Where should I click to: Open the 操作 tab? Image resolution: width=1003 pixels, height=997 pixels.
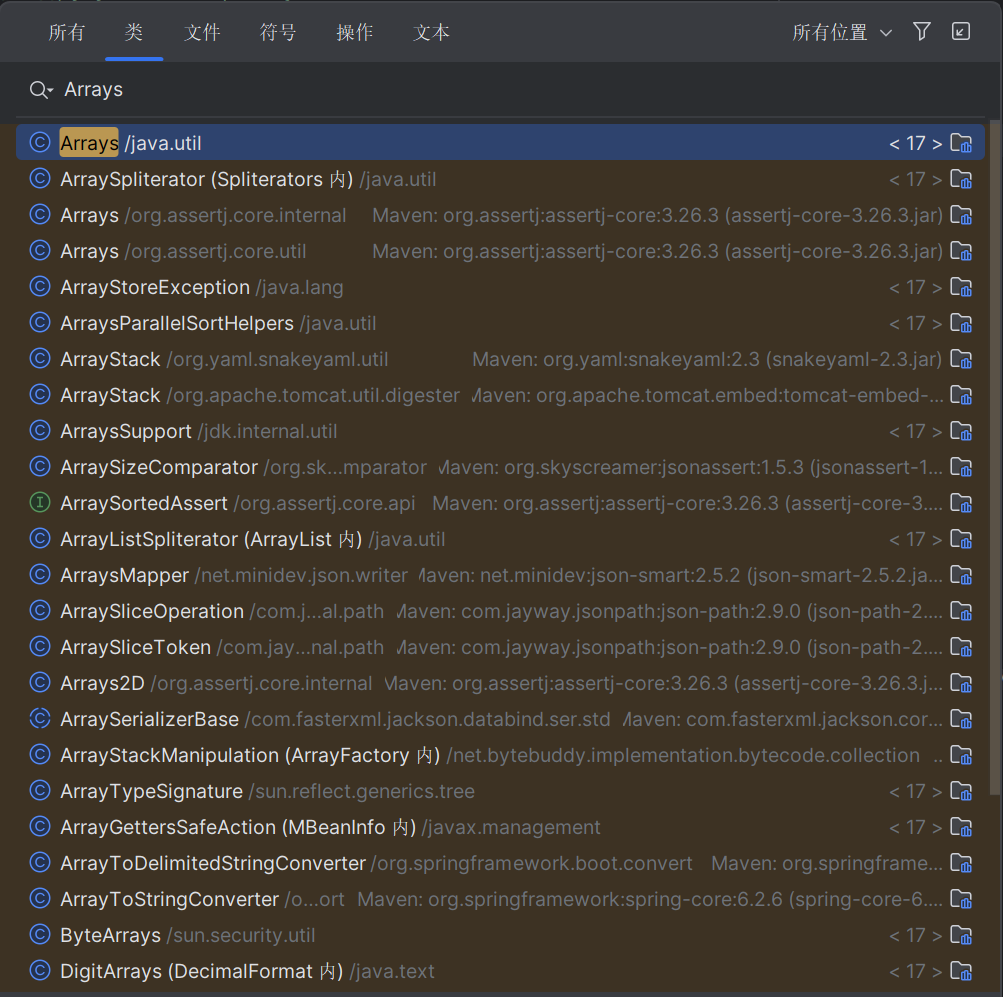pos(355,32)
